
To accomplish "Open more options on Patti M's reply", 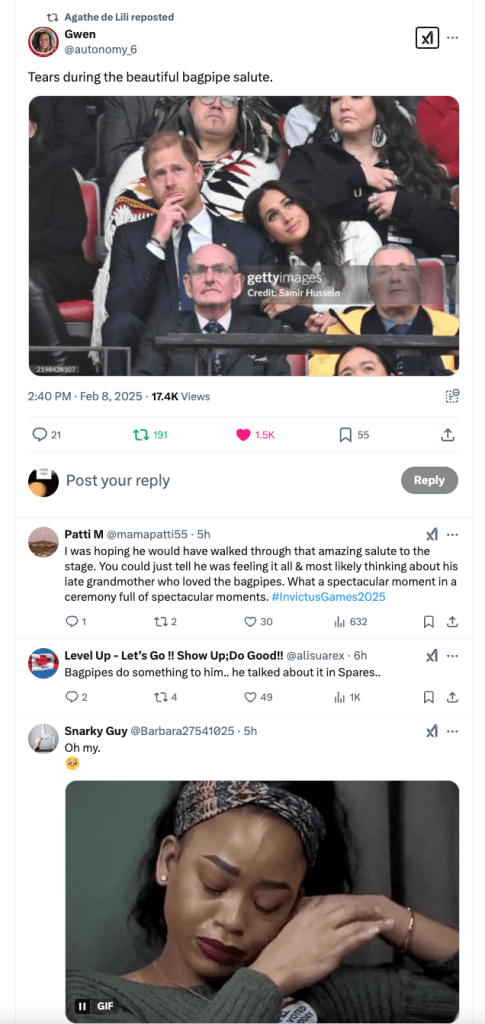I will 452,535.
